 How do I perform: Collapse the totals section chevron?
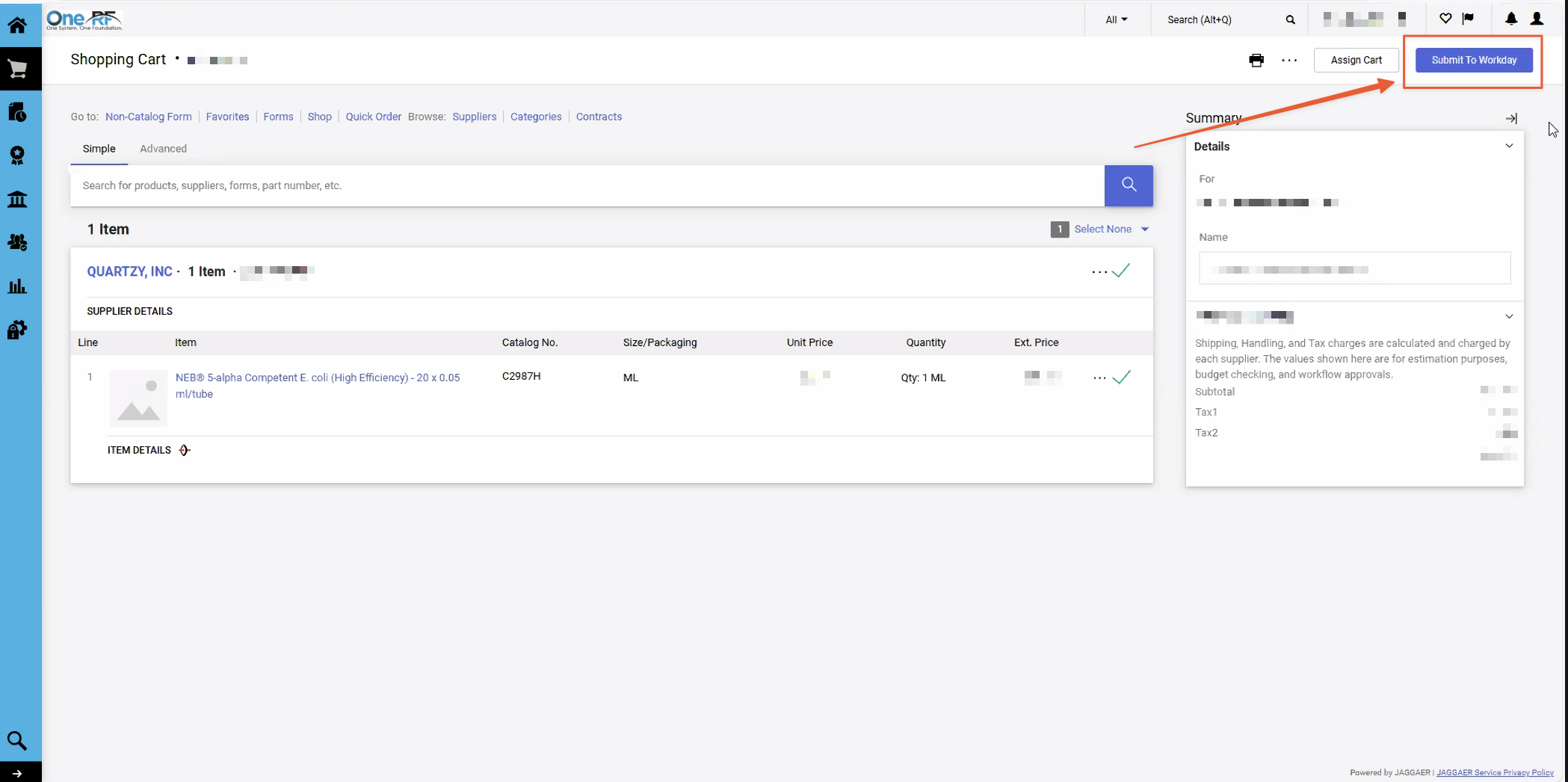[x=1509, y=316]
